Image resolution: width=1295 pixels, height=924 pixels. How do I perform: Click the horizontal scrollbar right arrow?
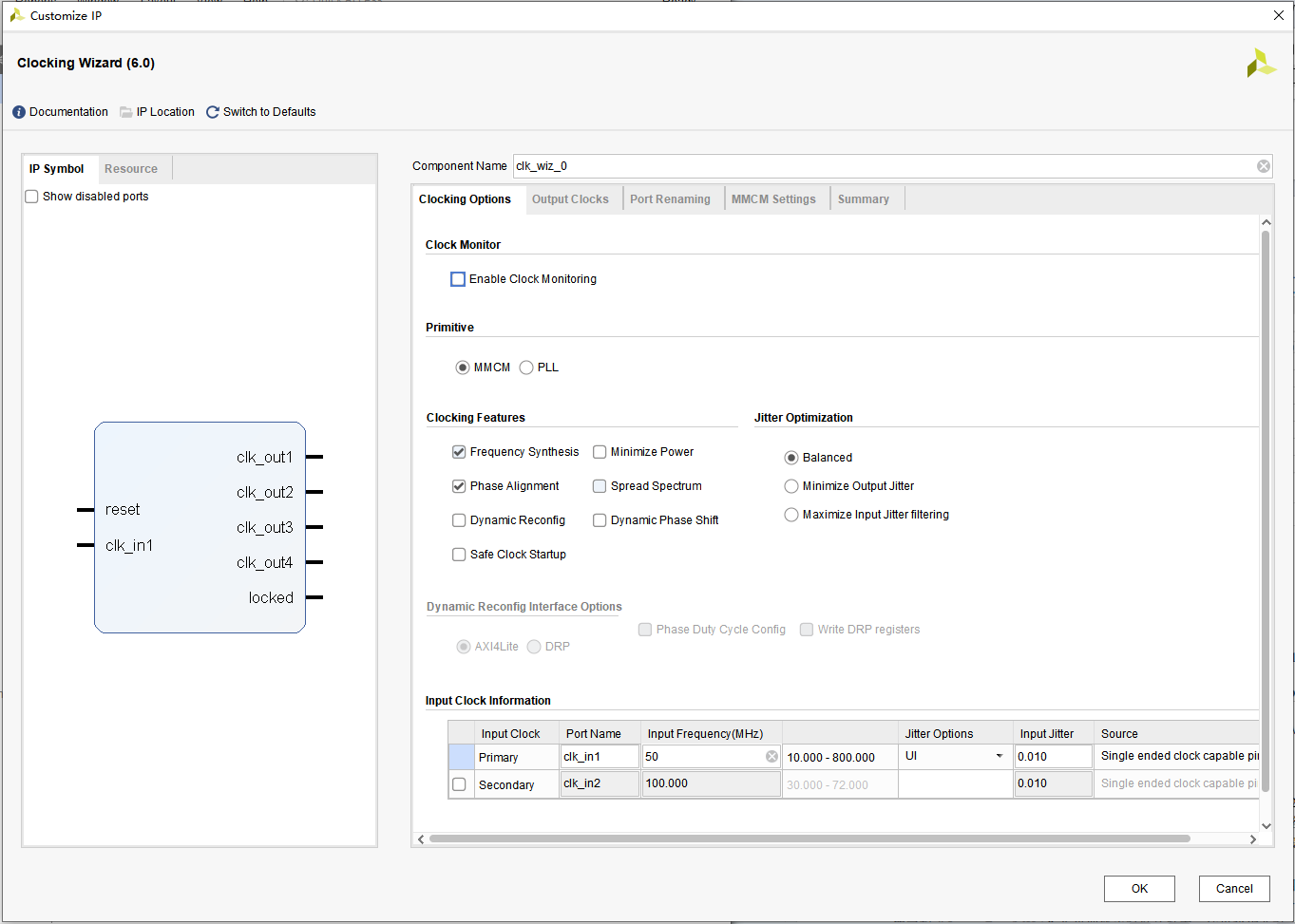click(1253, 839)
